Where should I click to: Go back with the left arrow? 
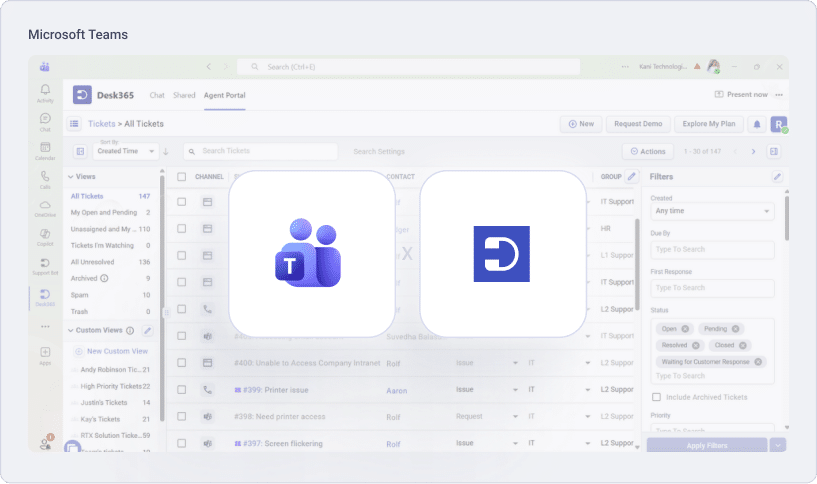click(x=209, y=67)
